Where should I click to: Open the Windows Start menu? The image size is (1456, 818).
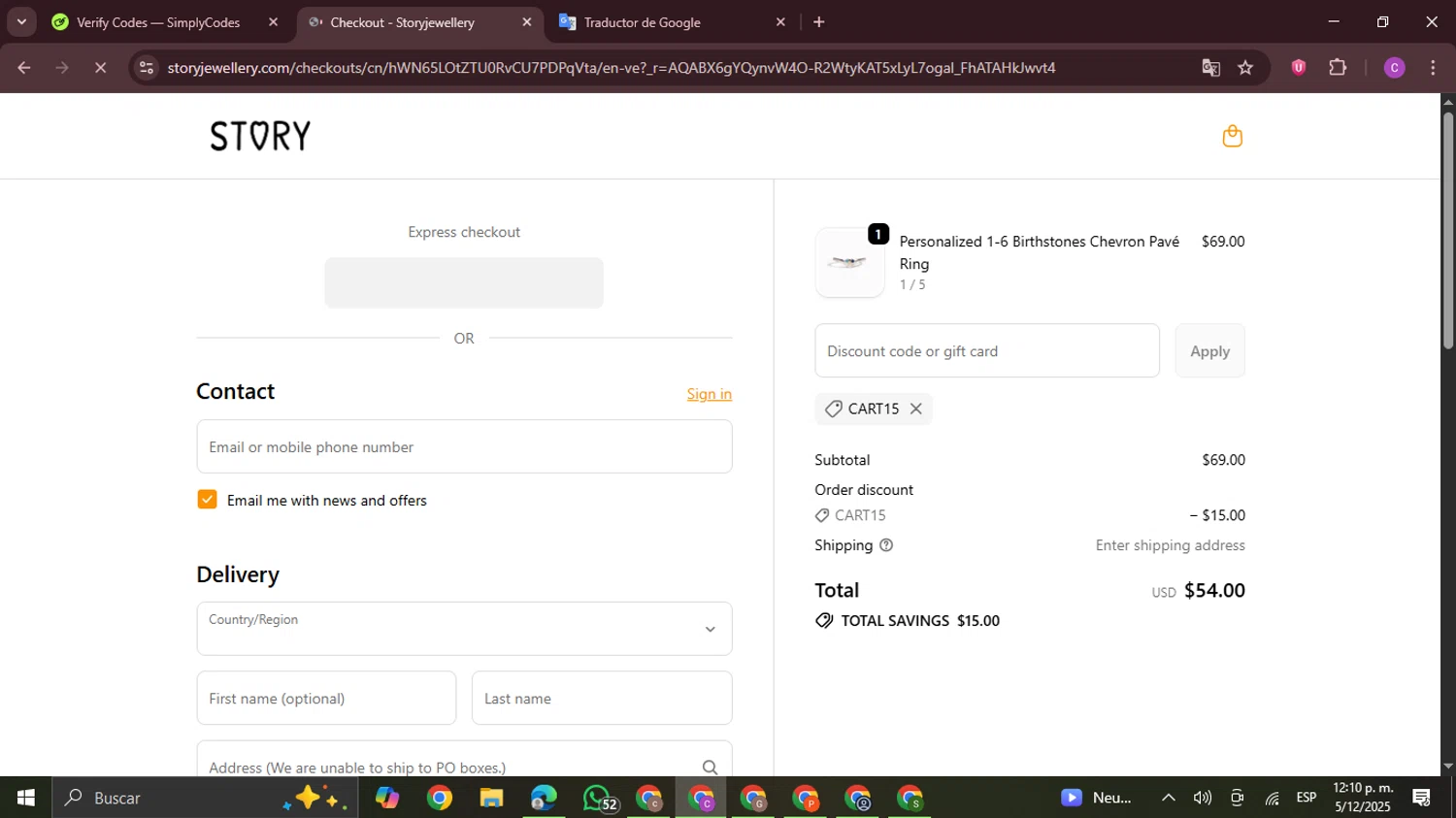click(26, 798)
